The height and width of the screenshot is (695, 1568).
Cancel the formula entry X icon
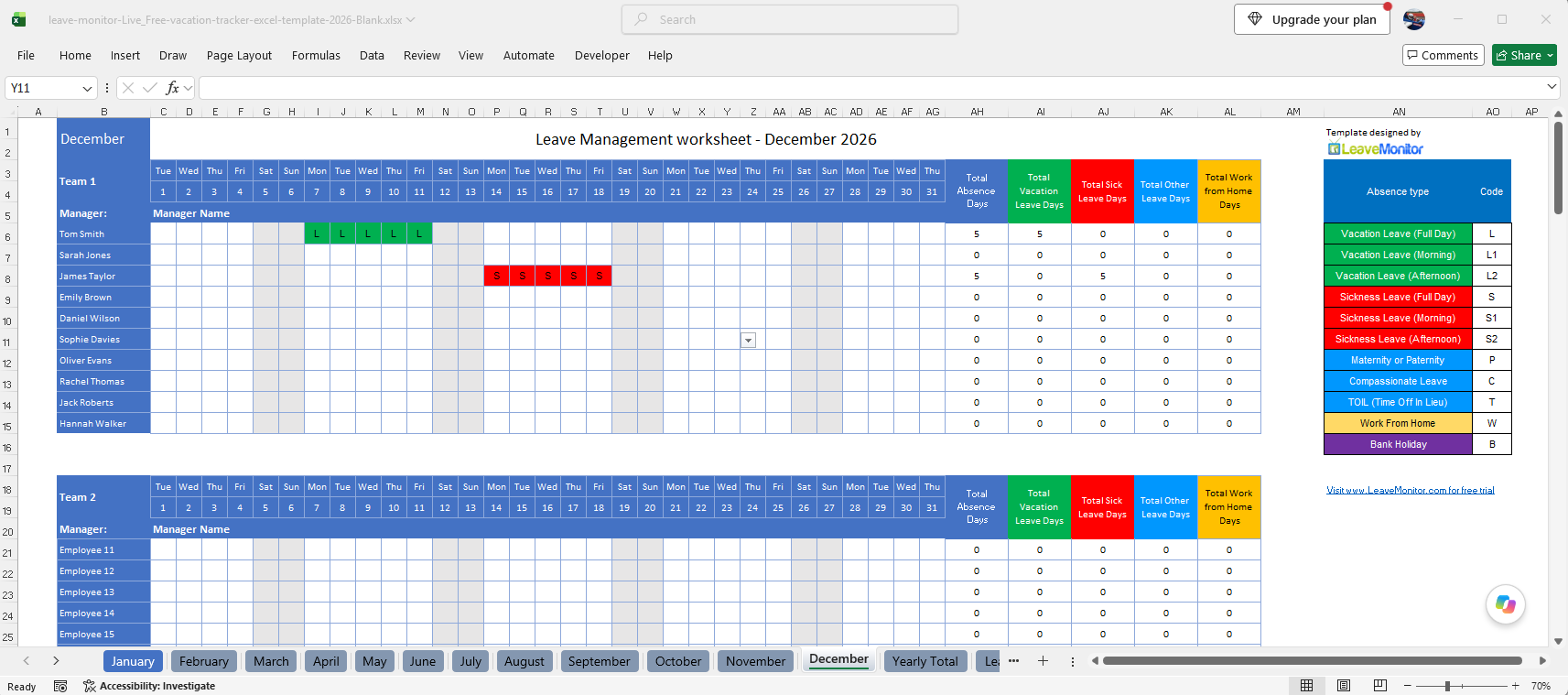click(128, 88)
